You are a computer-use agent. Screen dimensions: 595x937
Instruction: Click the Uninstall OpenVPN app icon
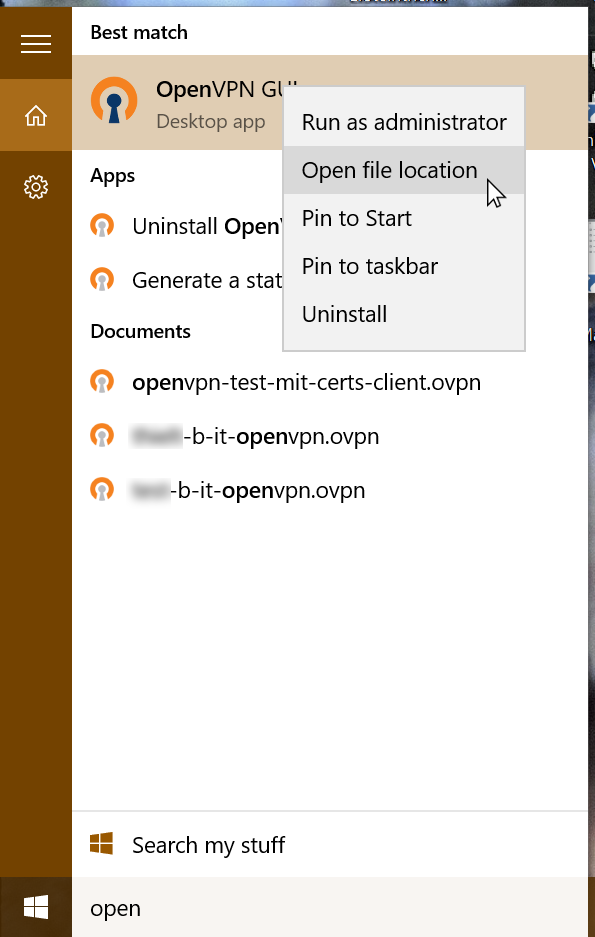coord(102,226)
